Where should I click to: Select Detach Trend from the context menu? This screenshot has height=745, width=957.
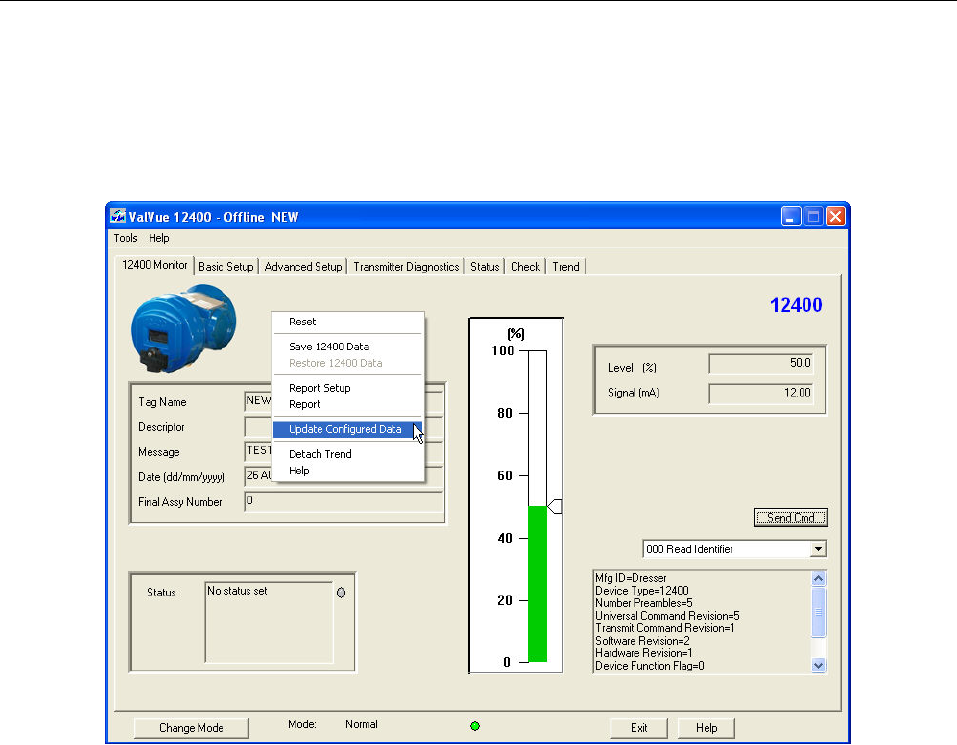point(347,454)
